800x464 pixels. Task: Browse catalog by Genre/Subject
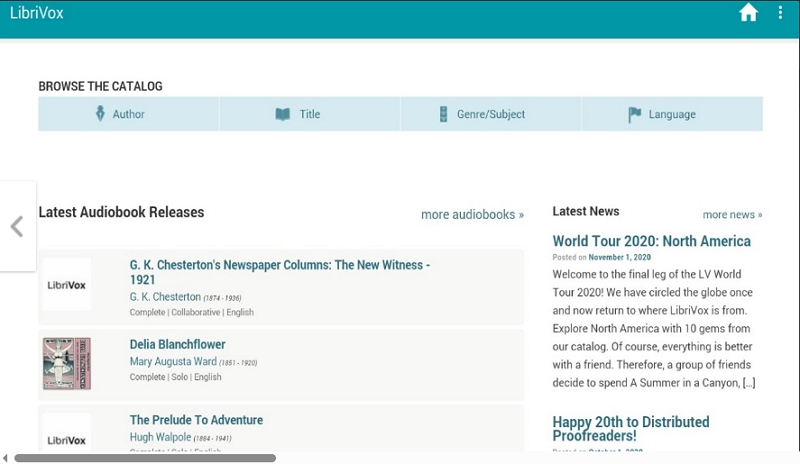[491, 114]
